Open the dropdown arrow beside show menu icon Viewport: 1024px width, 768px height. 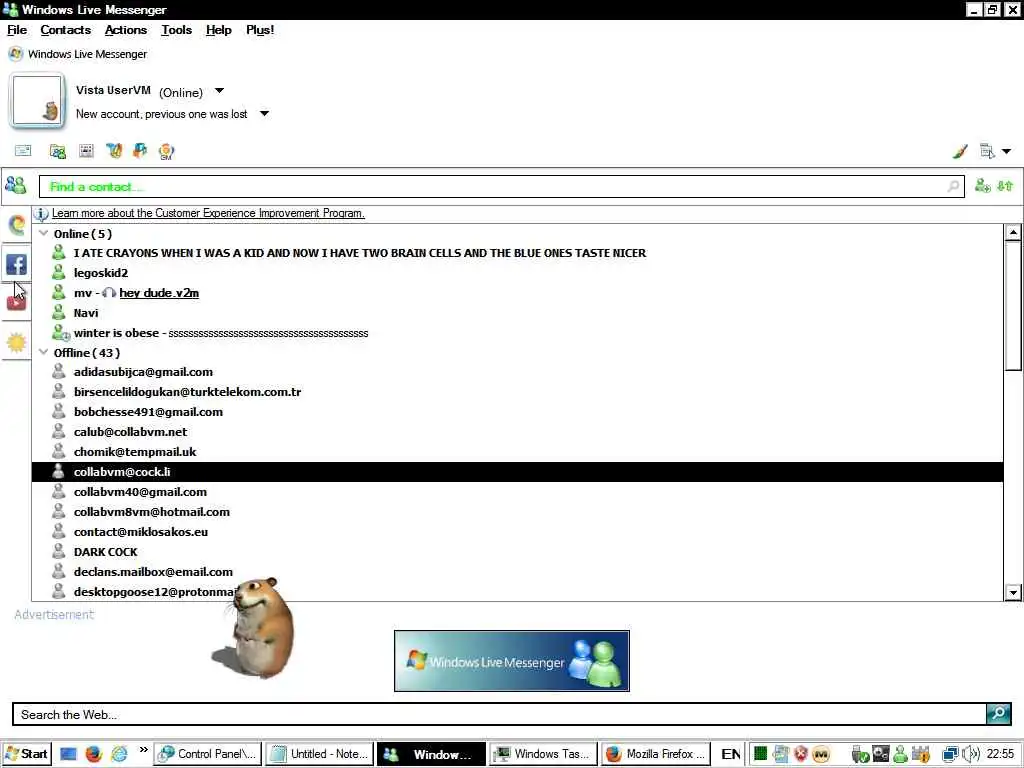1006,152
